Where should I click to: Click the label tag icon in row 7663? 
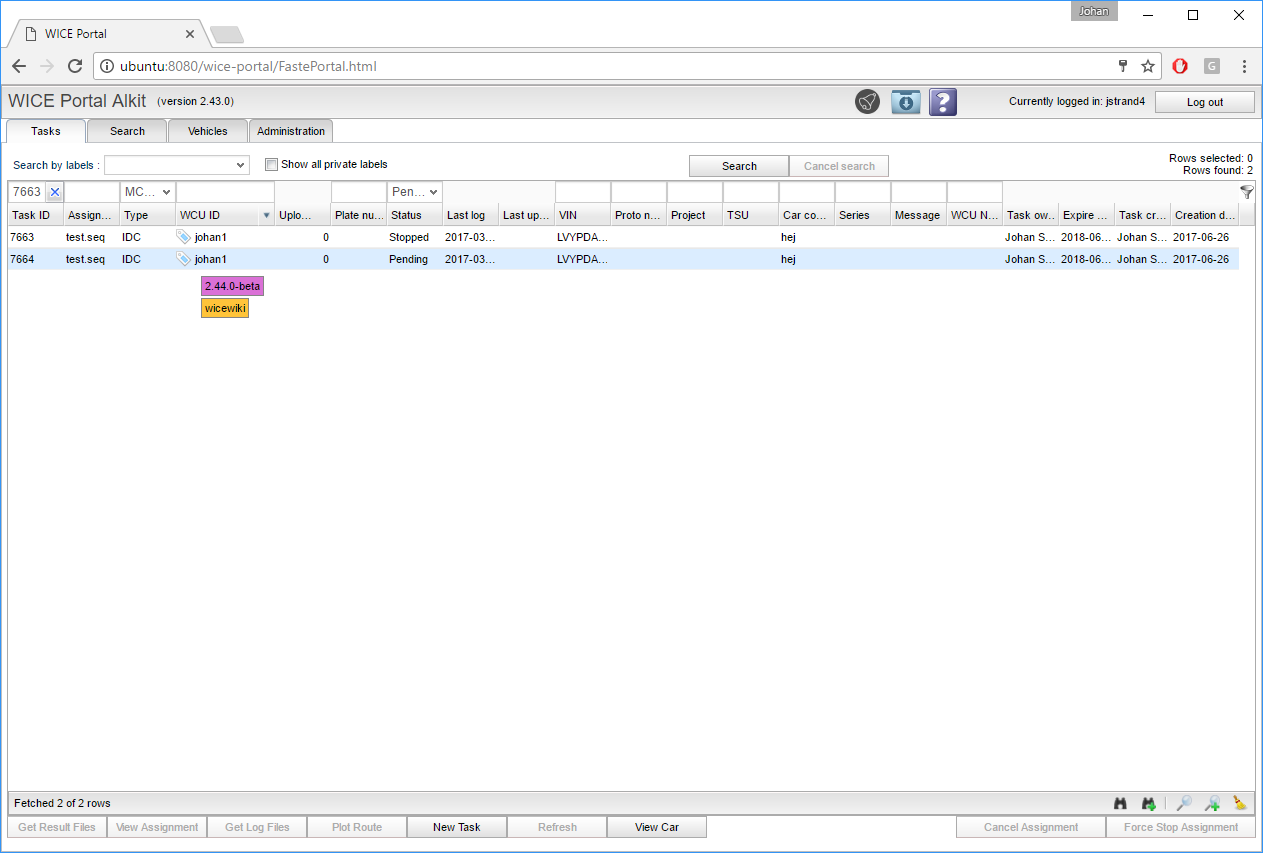(x=183, y=237)
